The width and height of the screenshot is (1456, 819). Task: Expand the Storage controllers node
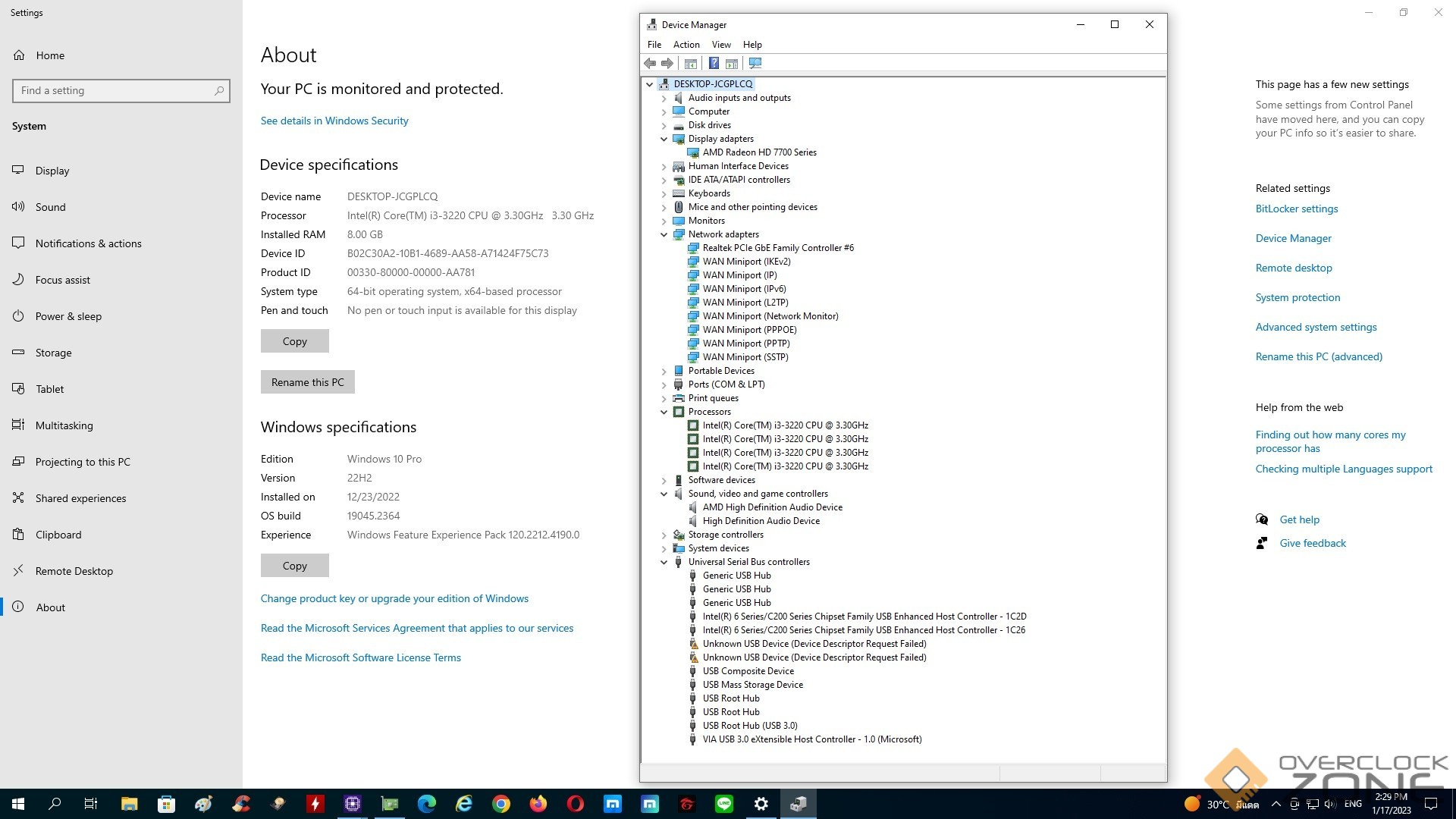click(664, 535)
